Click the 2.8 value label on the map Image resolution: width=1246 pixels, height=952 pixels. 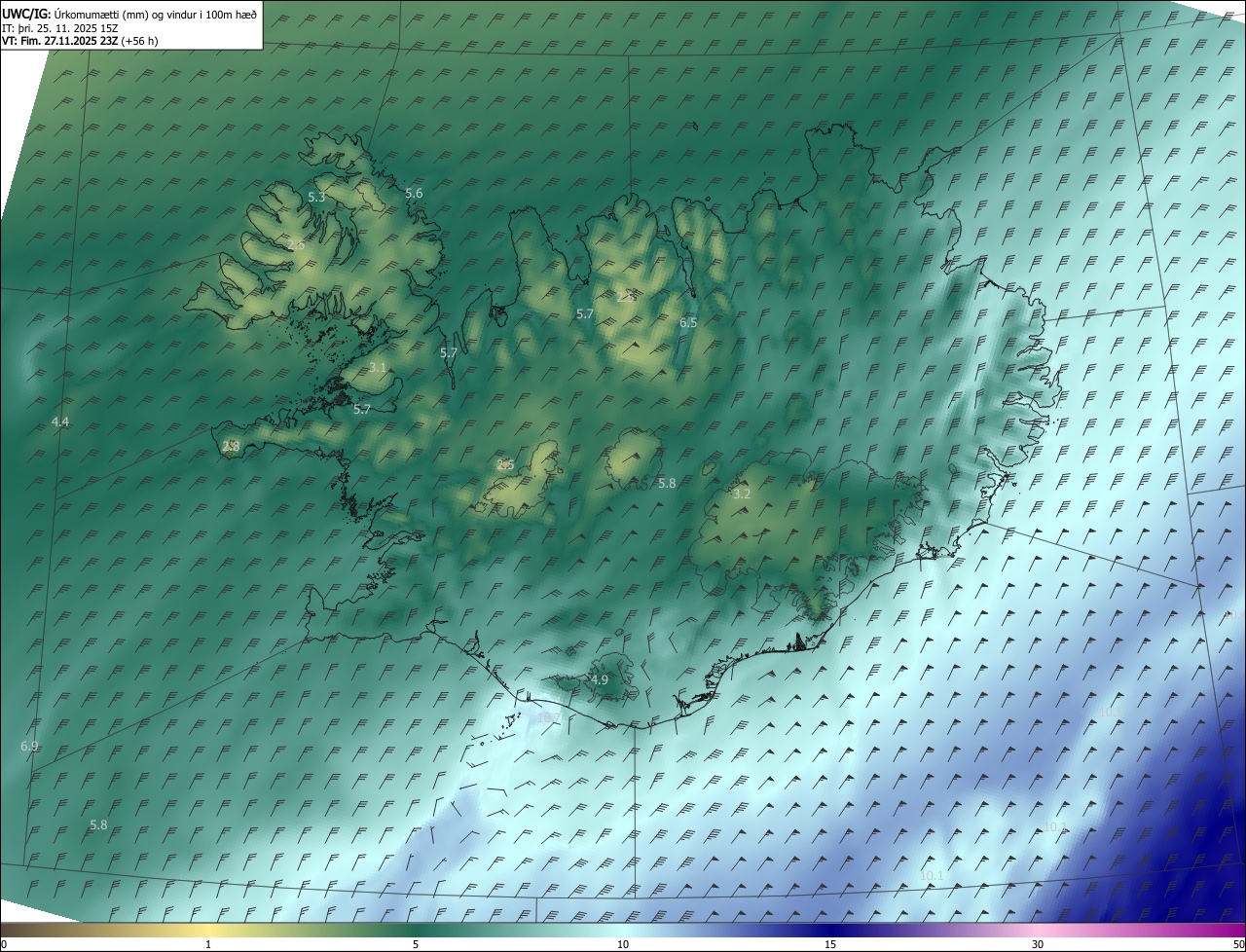point(231,446)
